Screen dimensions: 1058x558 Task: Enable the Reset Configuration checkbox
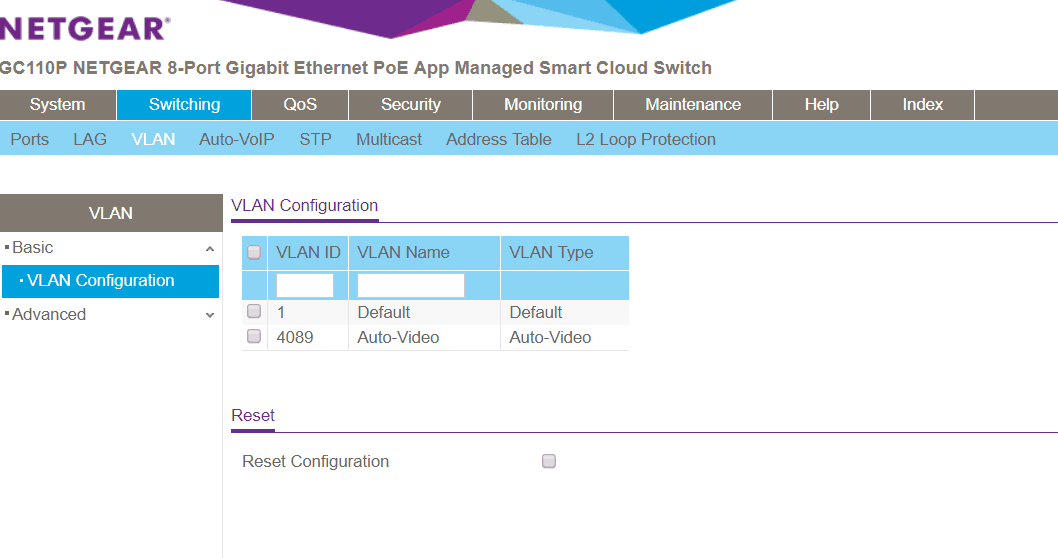[548, 461]
